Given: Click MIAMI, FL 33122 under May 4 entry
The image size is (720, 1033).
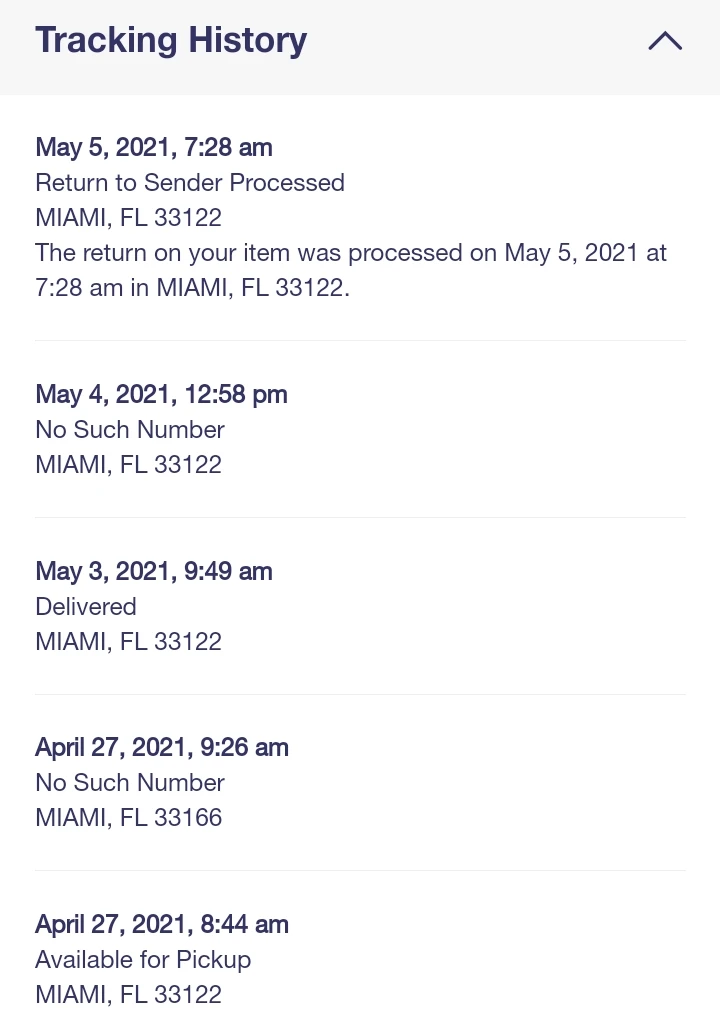Looking at the screenshot, I should coord(128,465).
